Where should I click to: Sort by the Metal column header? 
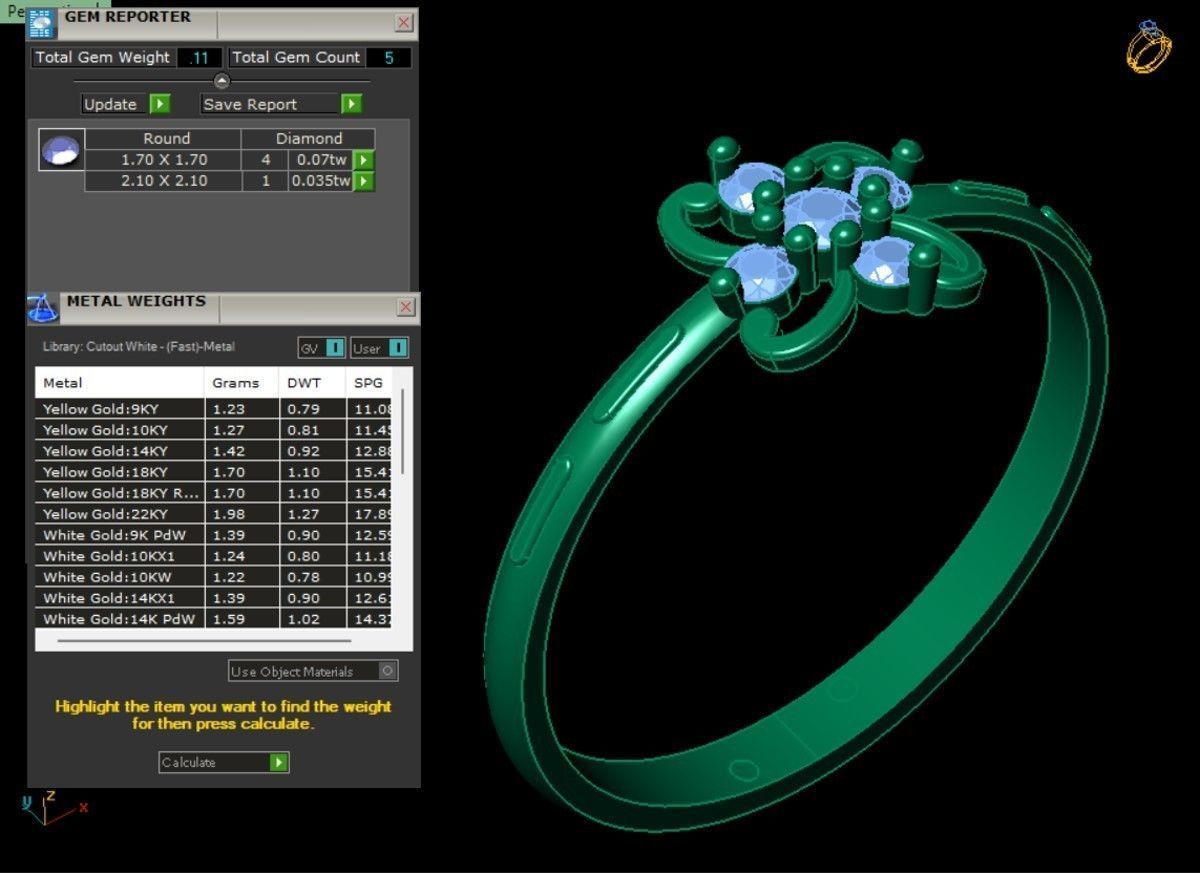(120, 383)
